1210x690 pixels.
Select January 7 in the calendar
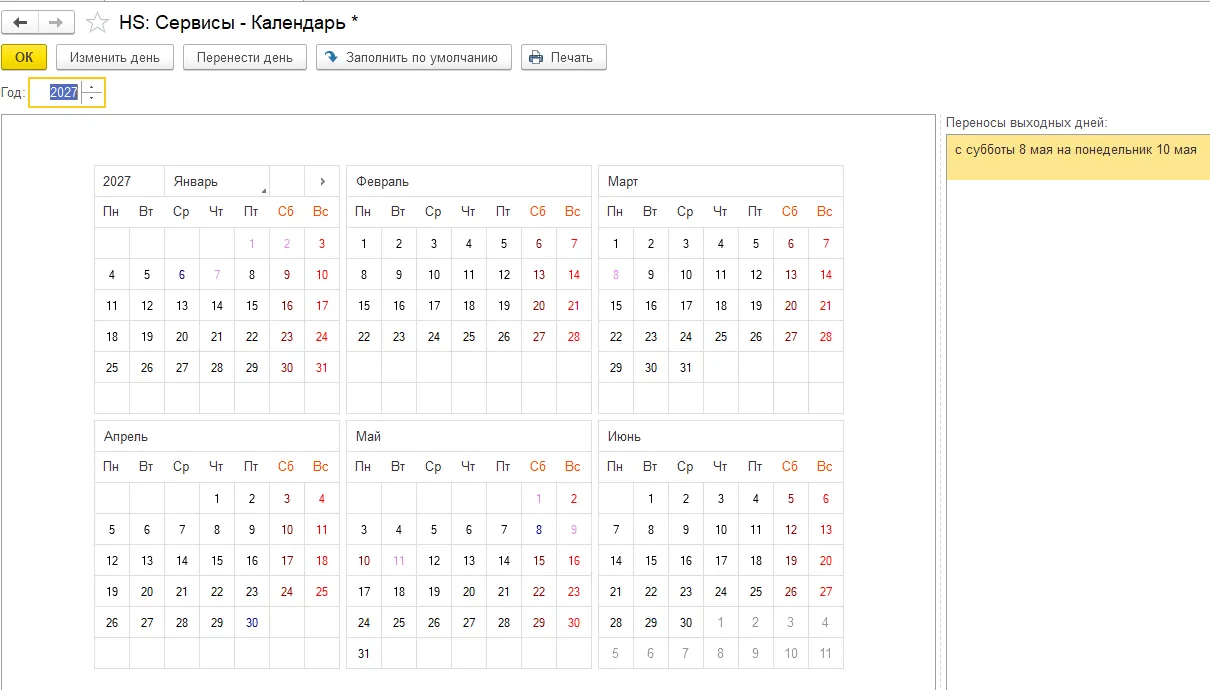click(x=217, y=275)
